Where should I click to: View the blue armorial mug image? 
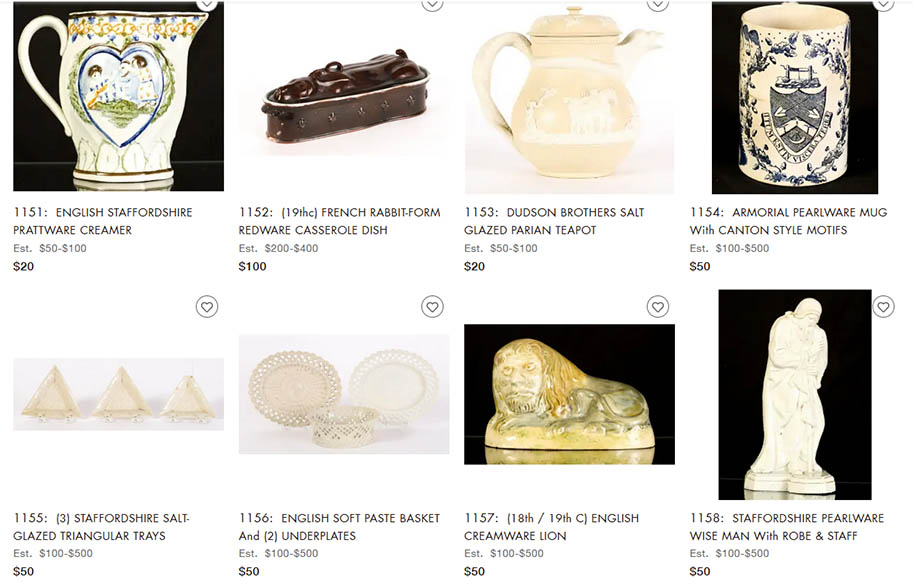click(x=795, y=98)
